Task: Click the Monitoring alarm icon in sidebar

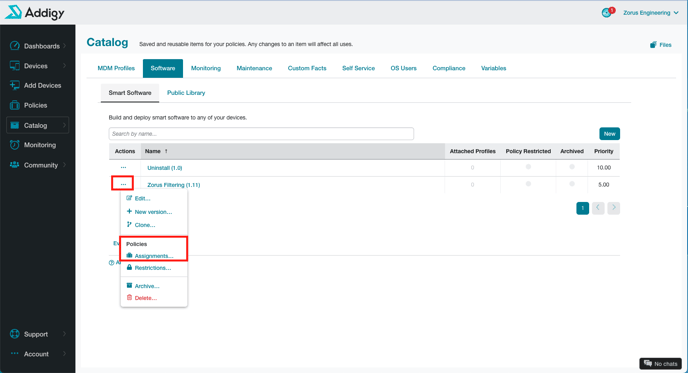Action: point(14,145)
